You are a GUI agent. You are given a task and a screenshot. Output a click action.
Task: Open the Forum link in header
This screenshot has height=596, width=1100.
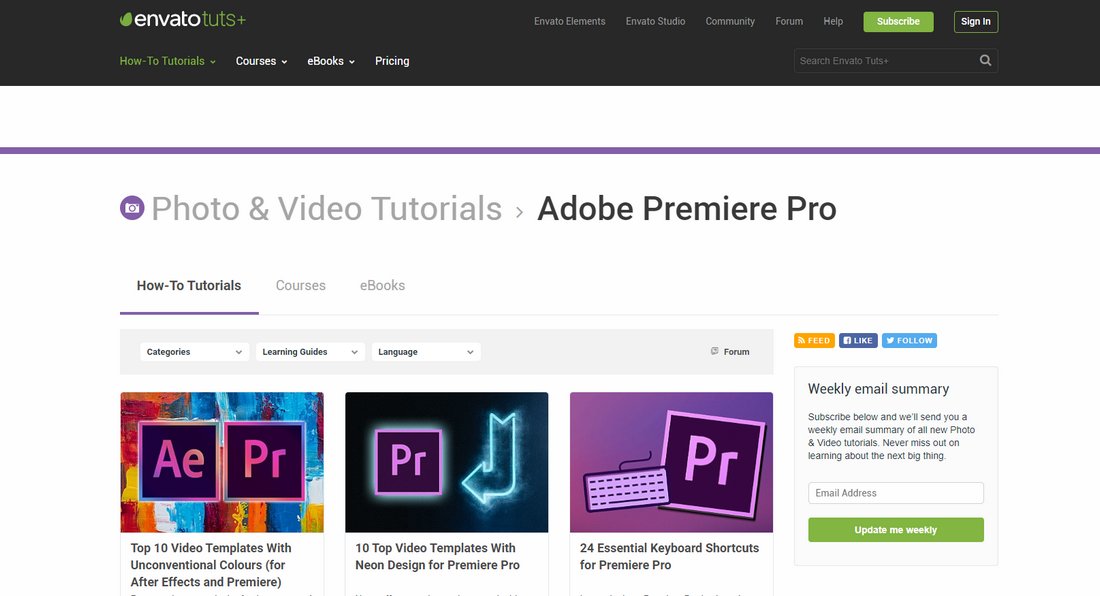789,21
